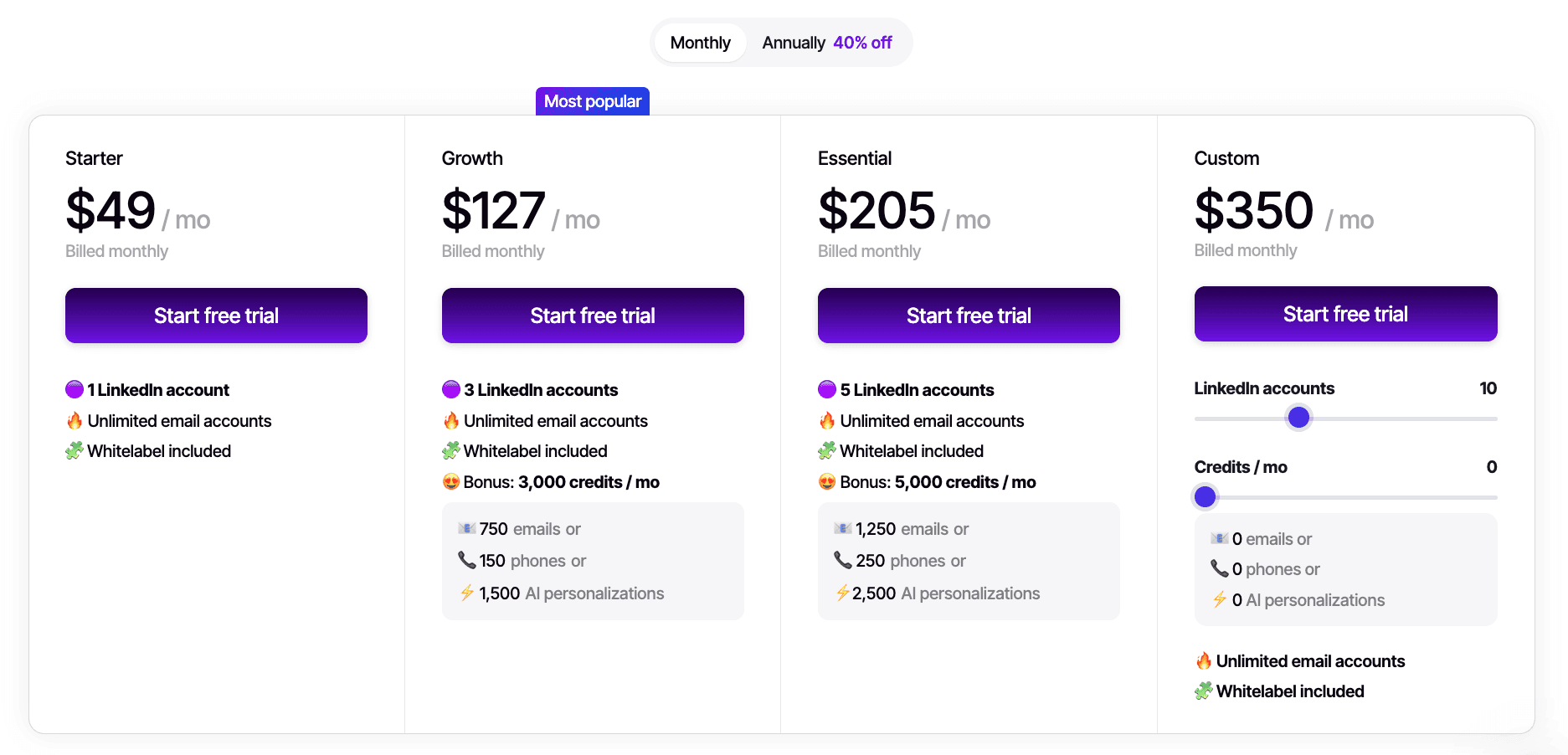The width and height of the screenshot is (1568, 755).
Task: Click the lightning icon next to AI personalizations
Action: coord(466,593)
